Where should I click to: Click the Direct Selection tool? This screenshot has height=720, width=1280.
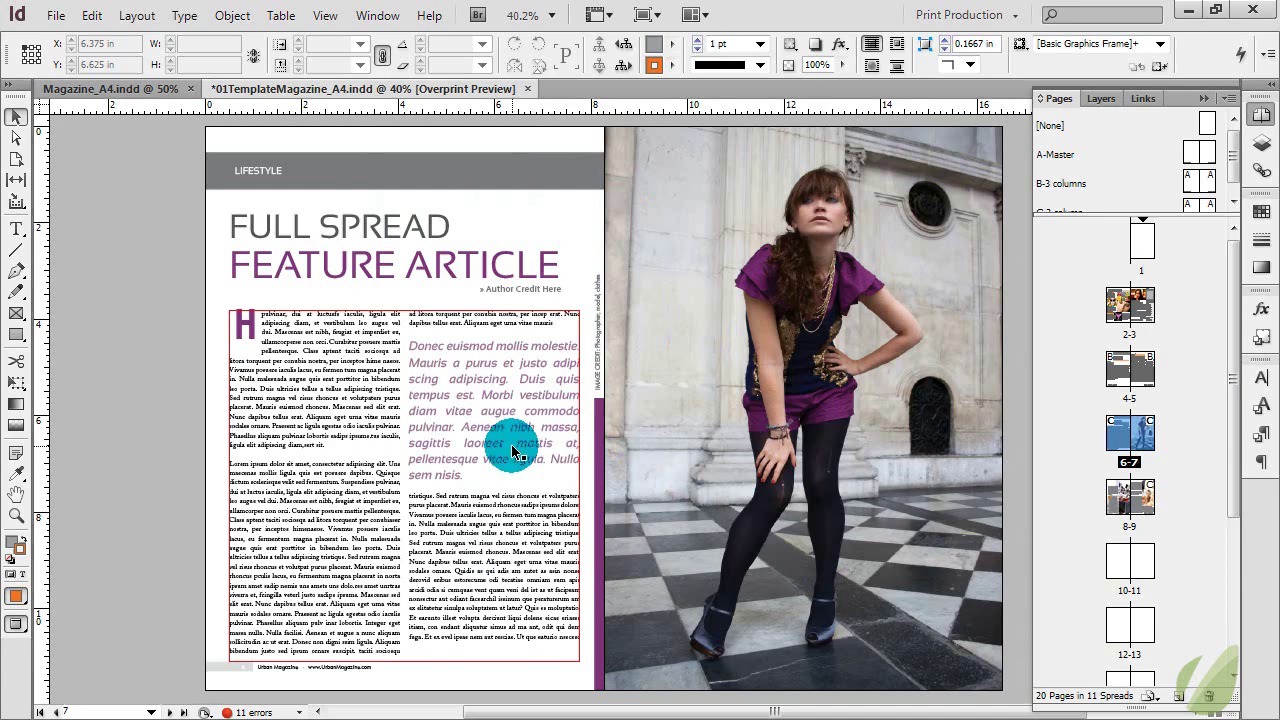[x=16, y=138]
